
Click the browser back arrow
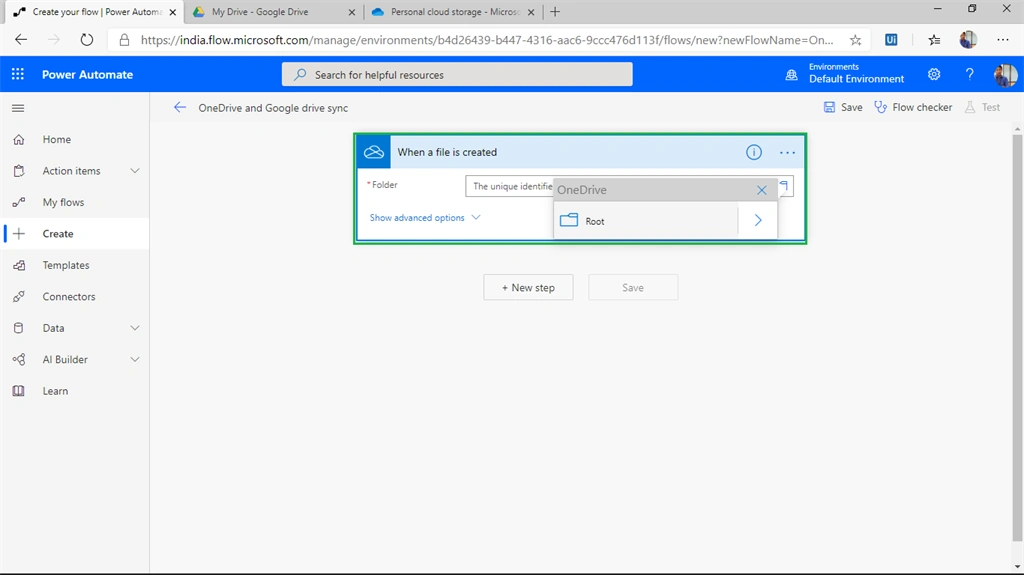point(21,40)
